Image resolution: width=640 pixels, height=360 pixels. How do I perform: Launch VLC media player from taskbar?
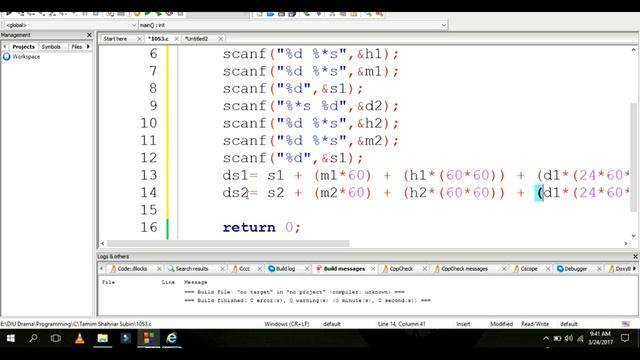pyautogui.click(x=80, y=338)
